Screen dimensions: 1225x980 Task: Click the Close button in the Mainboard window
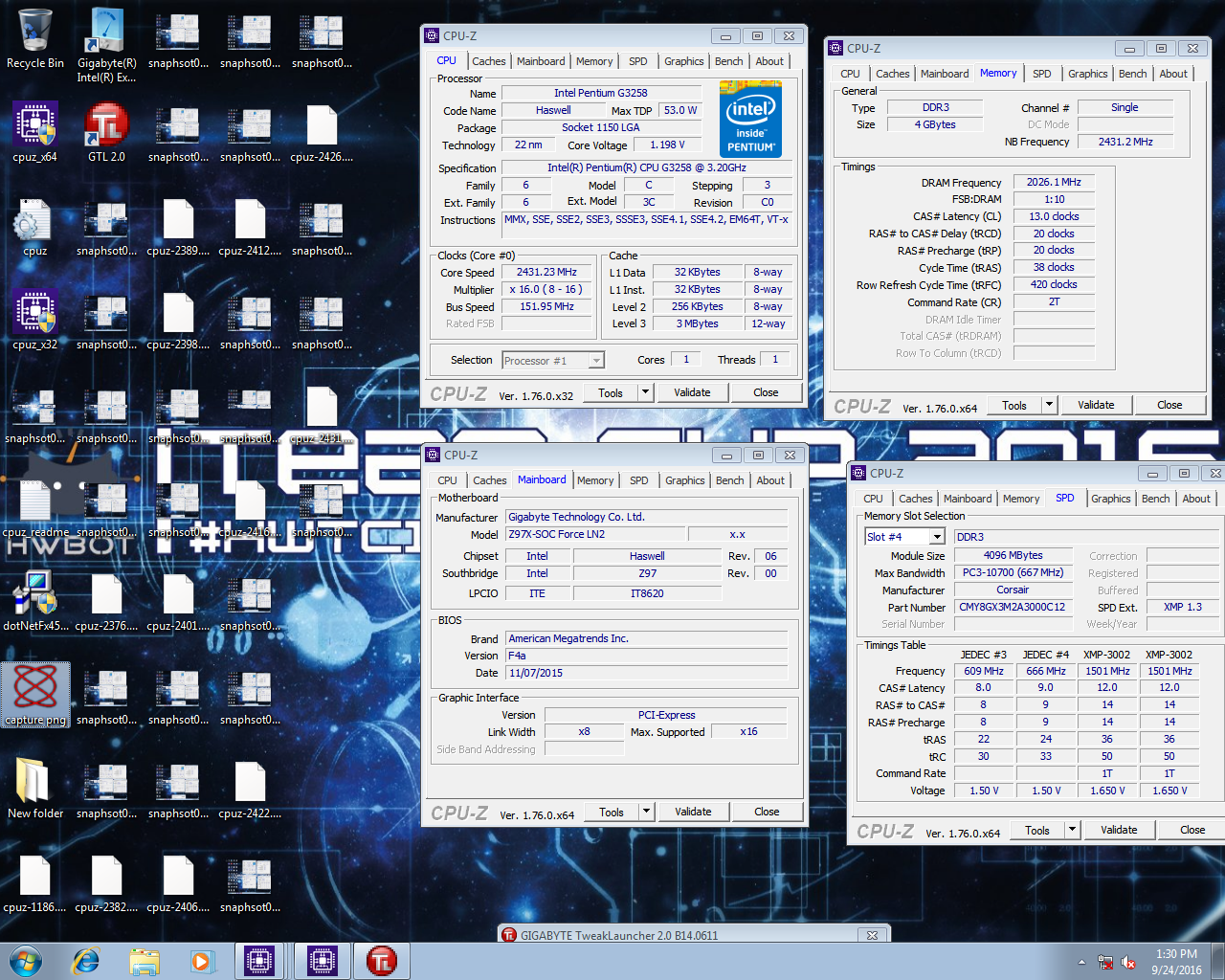767,812
